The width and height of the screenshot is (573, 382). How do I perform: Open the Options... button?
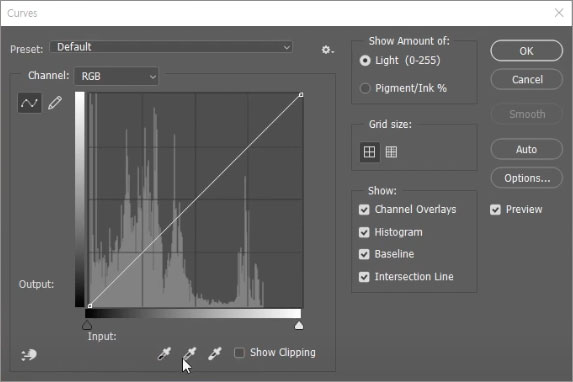point(526,178)
